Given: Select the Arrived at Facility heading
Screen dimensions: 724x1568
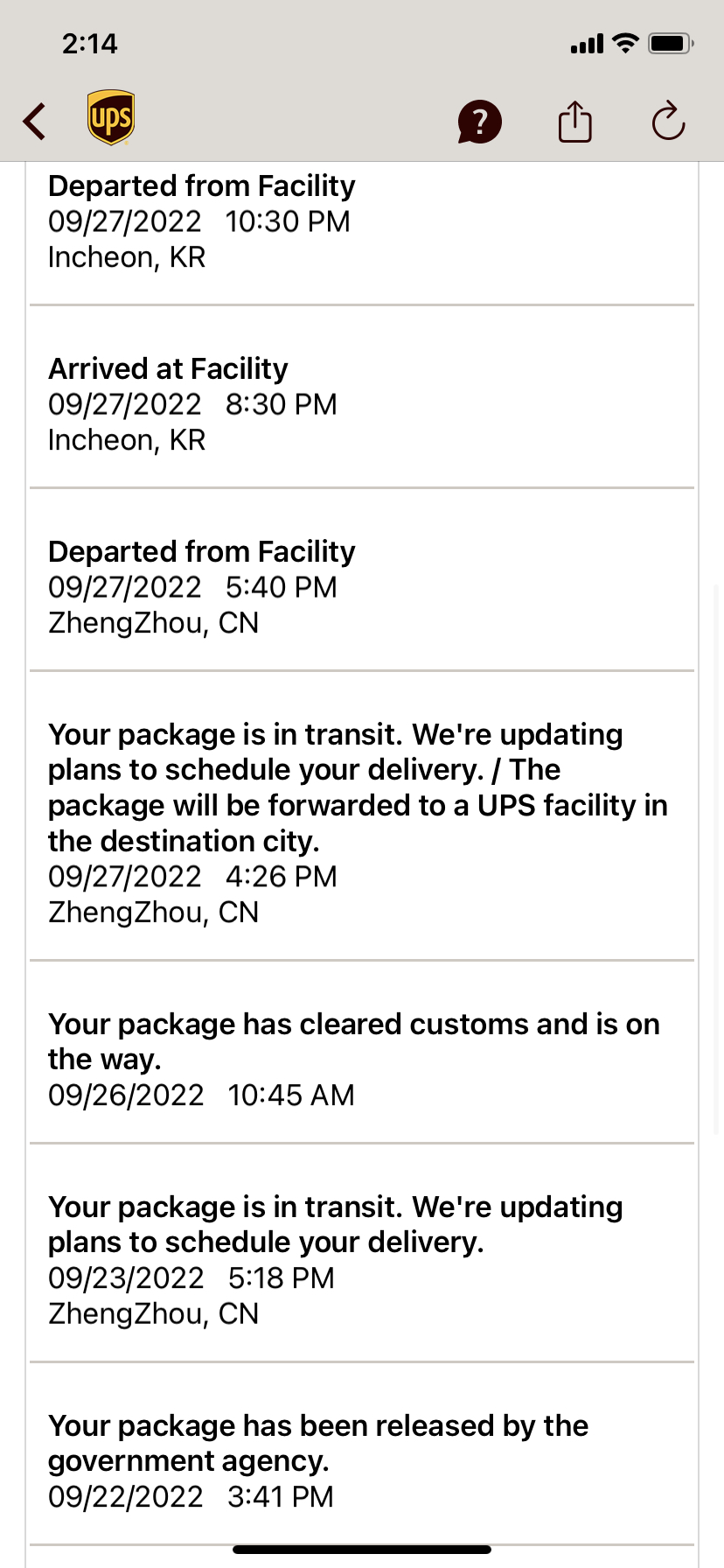Looking at the screenshot, I should (x=168, y=369).
